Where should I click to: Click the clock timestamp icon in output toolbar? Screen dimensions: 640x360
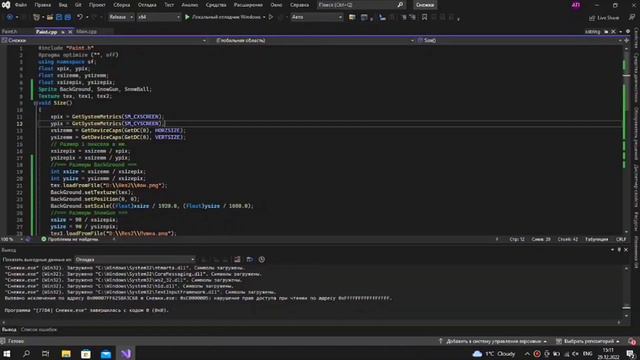pos(262,260)
